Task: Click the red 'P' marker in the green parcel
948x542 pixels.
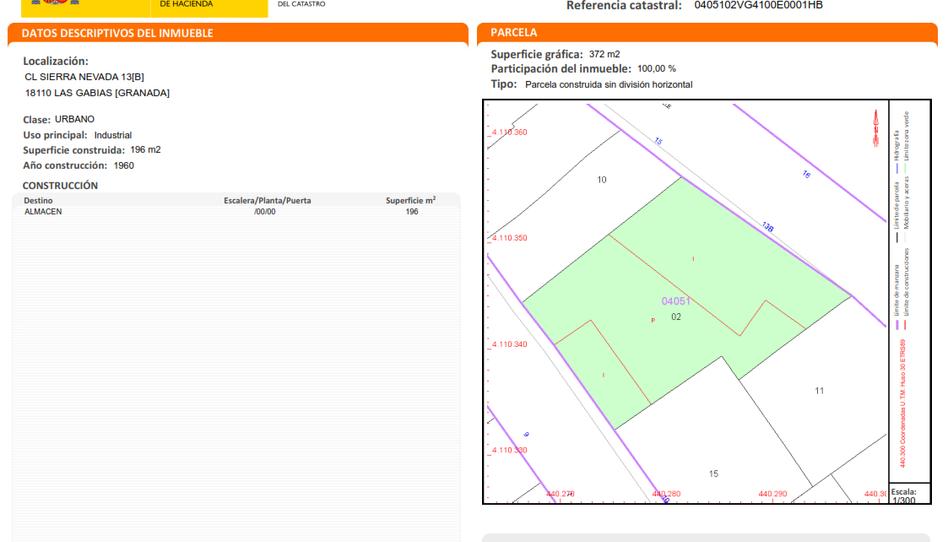Action: [x=653, y=320]
